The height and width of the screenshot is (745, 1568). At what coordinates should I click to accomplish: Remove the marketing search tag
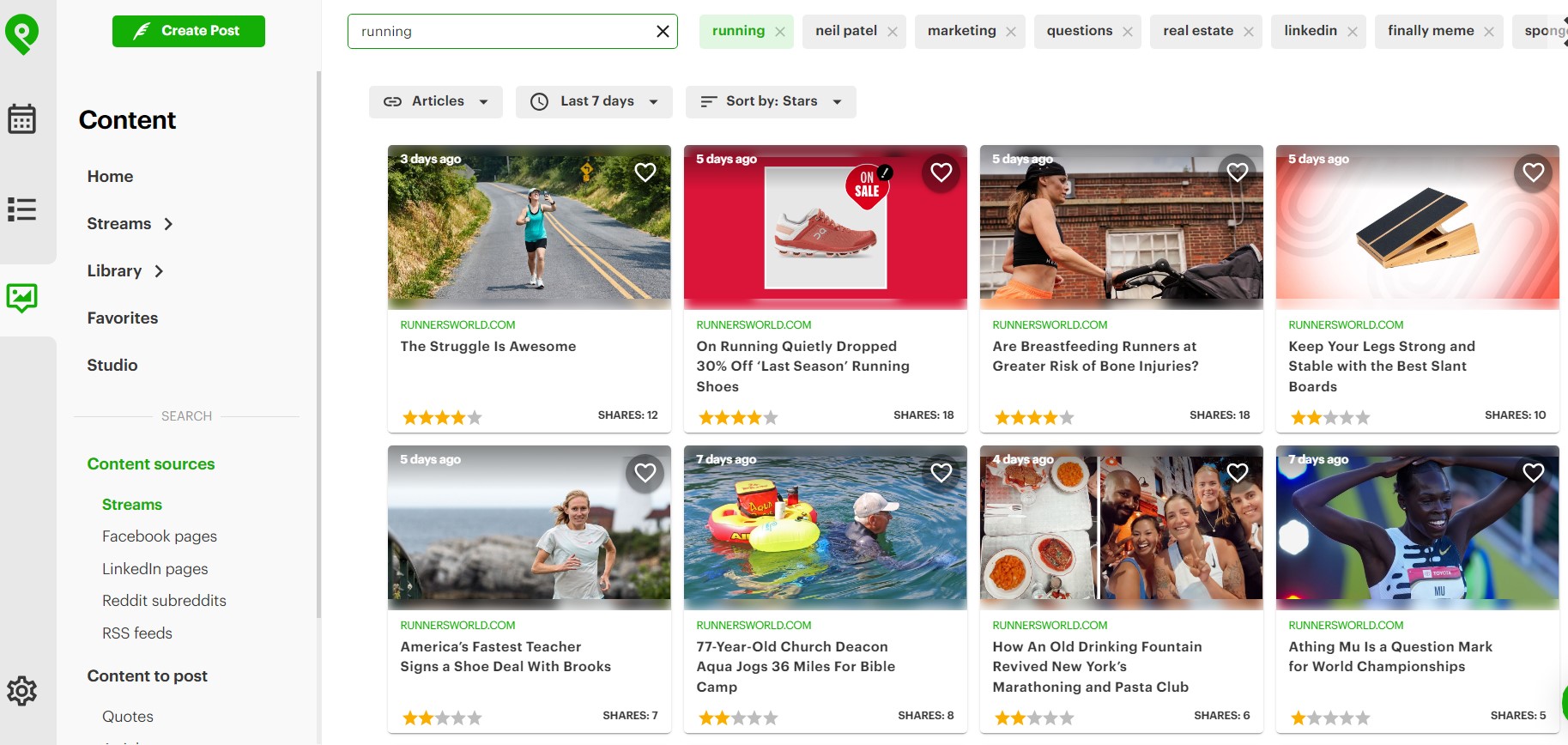pyautogui.click(x=1011, y=32)
